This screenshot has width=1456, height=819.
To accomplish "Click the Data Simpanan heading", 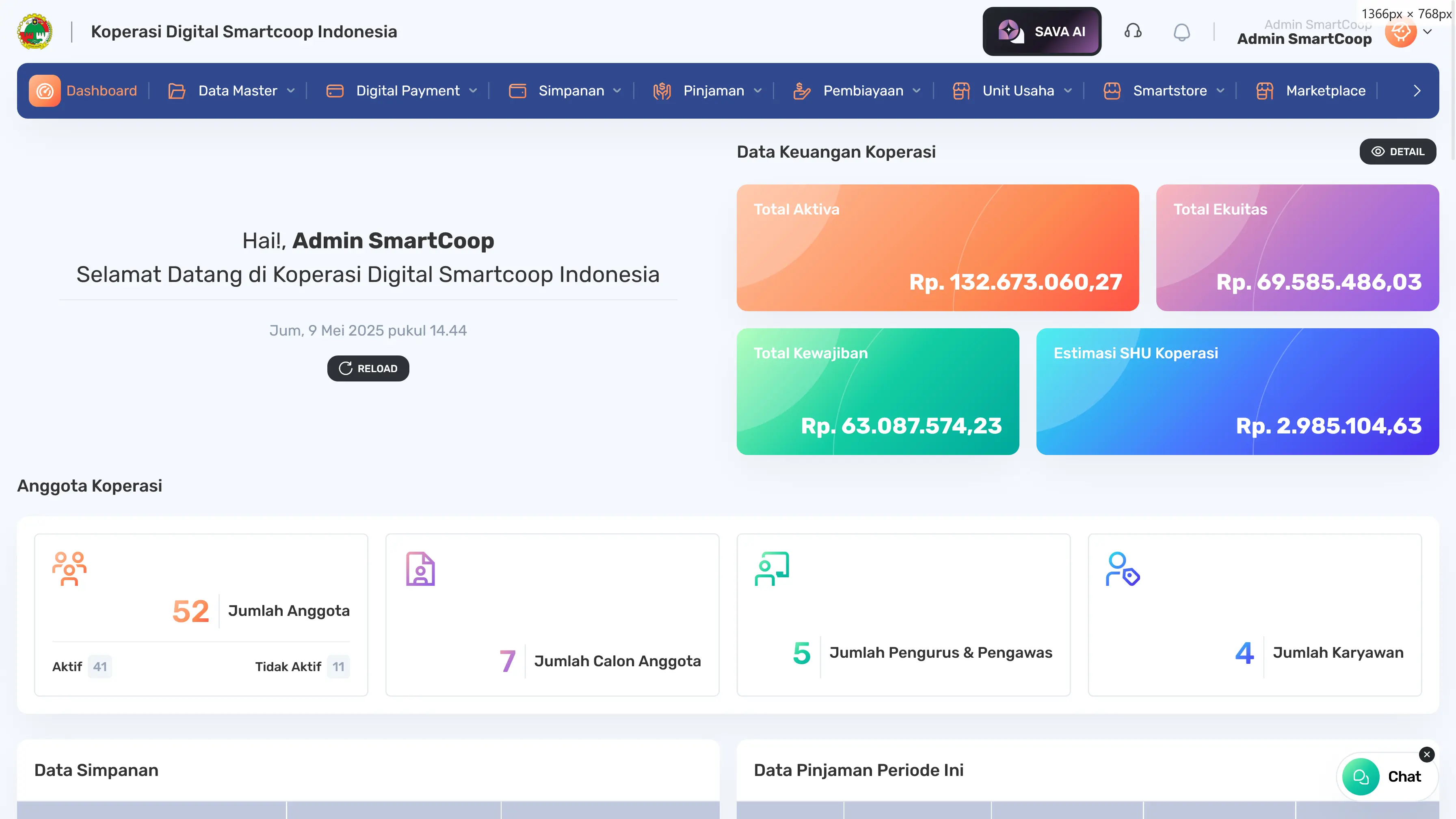I will (96, 770).
